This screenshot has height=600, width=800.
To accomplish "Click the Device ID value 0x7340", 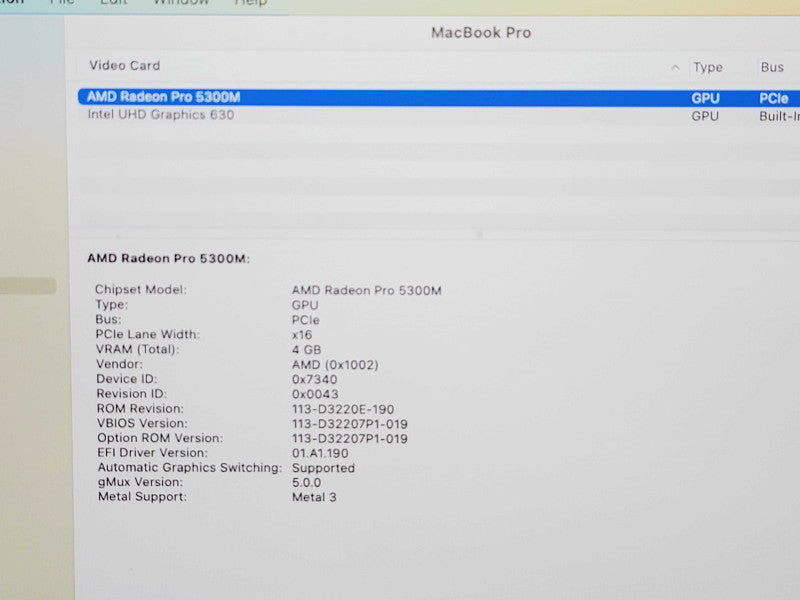I will coord(314,380).
